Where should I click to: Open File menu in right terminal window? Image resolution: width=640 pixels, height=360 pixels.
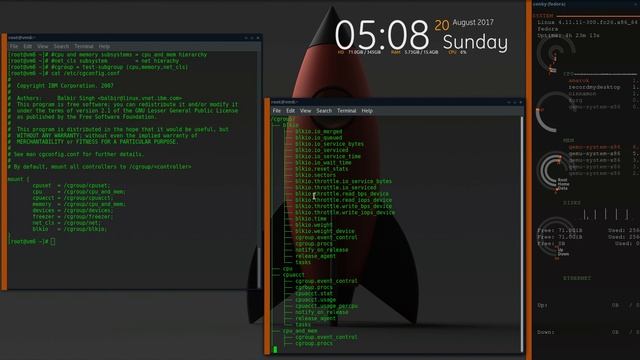point(277,111)
